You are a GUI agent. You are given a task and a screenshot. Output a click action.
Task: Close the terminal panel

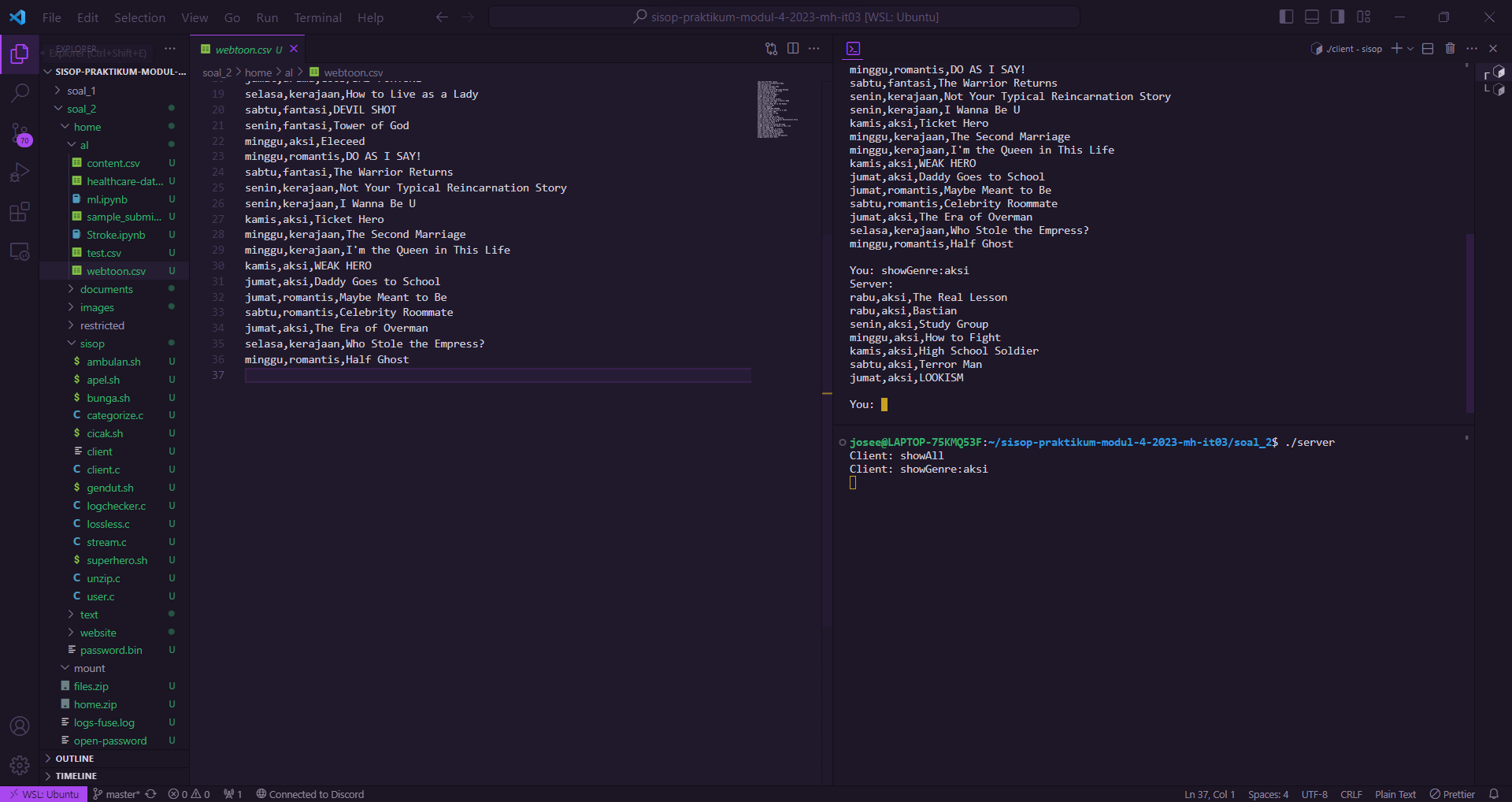tap(1493, 49)
